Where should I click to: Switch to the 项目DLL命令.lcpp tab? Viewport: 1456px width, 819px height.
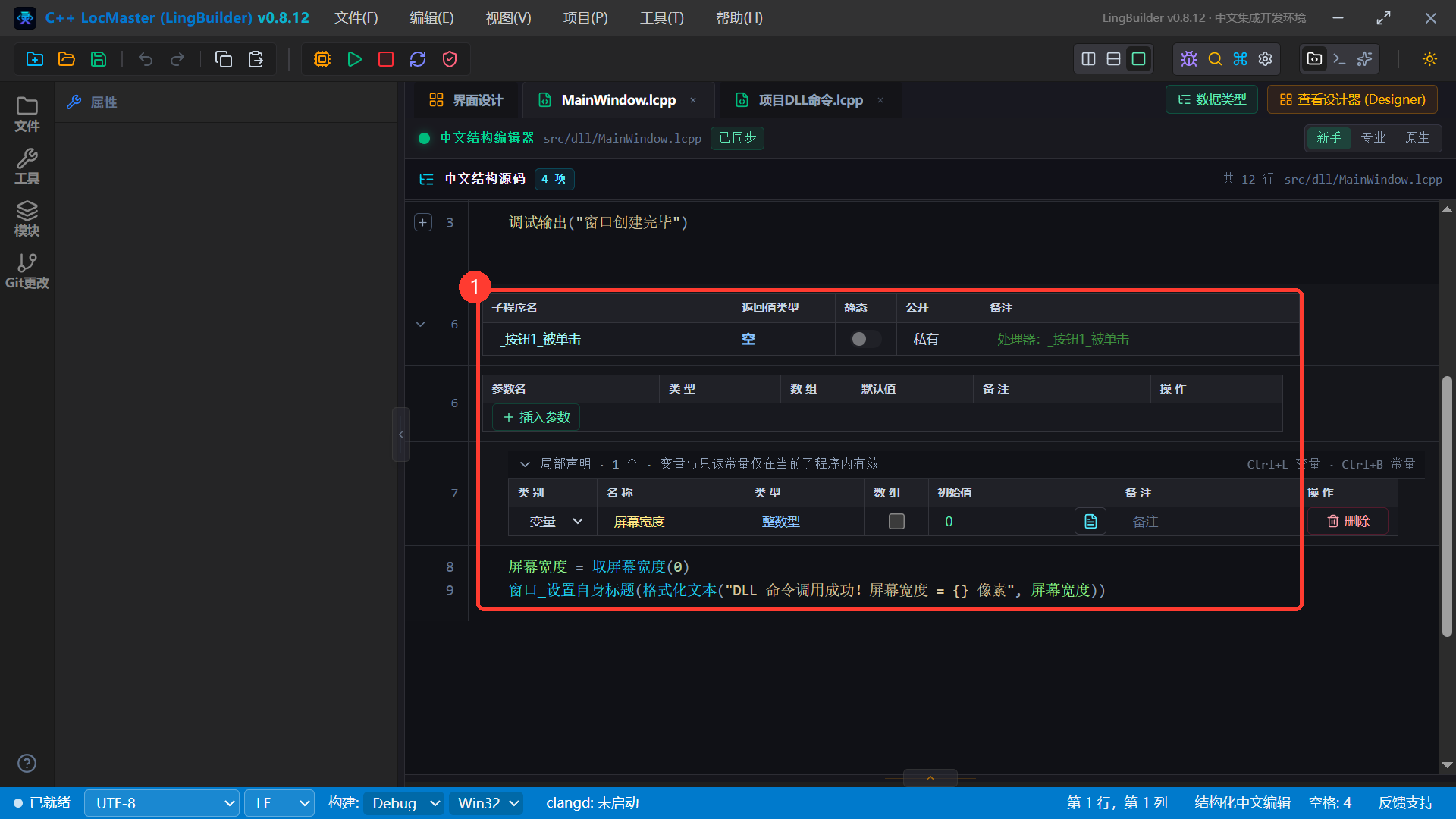click(810, 100)
